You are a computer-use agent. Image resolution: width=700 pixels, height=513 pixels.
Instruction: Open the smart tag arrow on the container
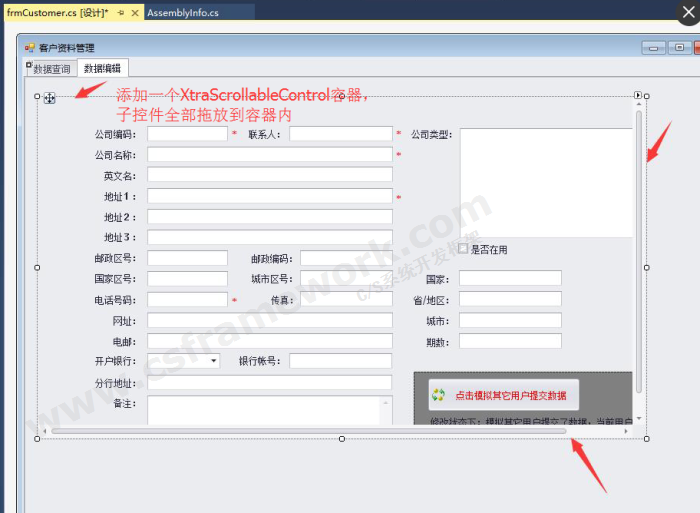[638, 96]
